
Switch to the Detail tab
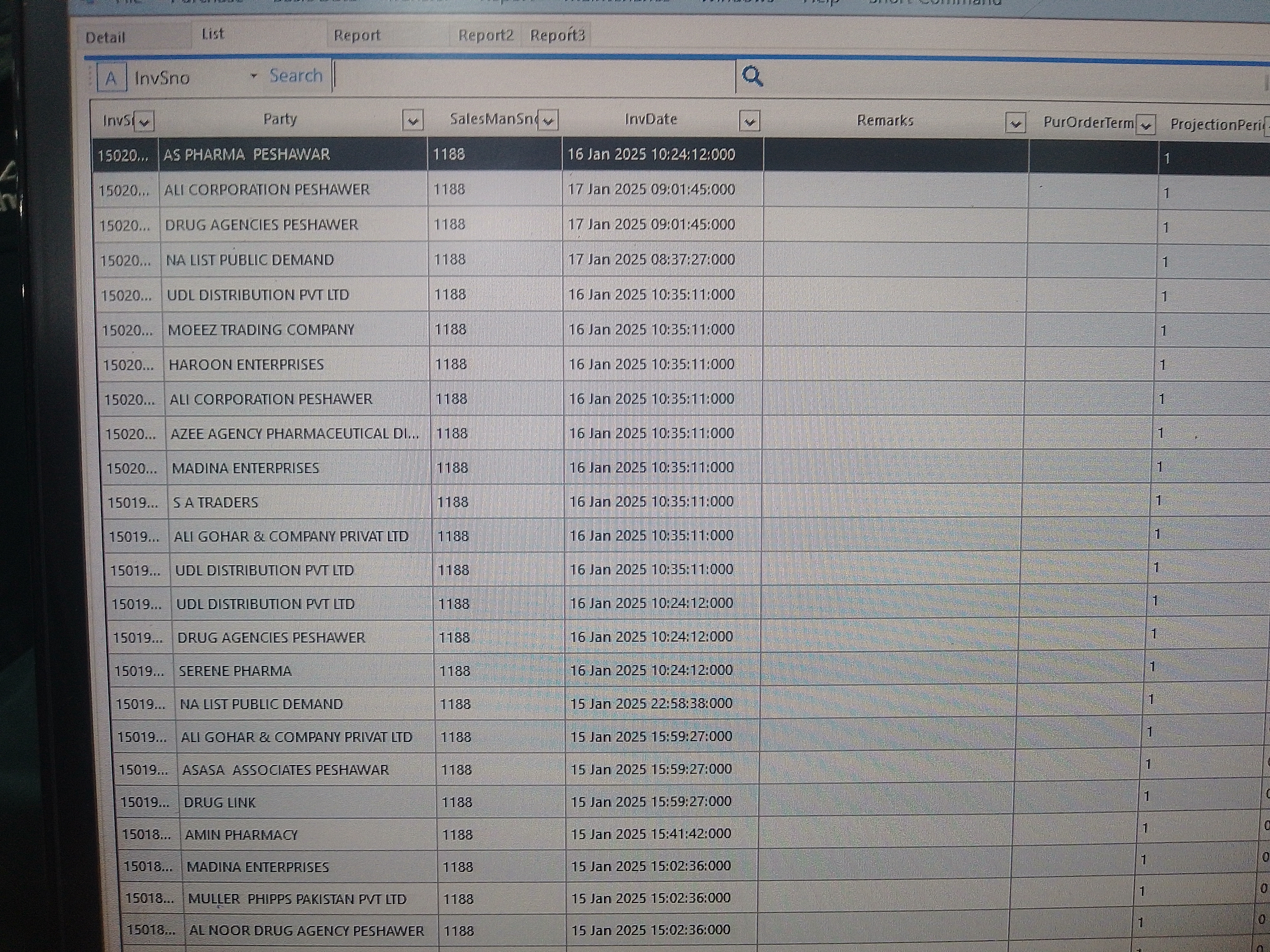coord(106,38)
